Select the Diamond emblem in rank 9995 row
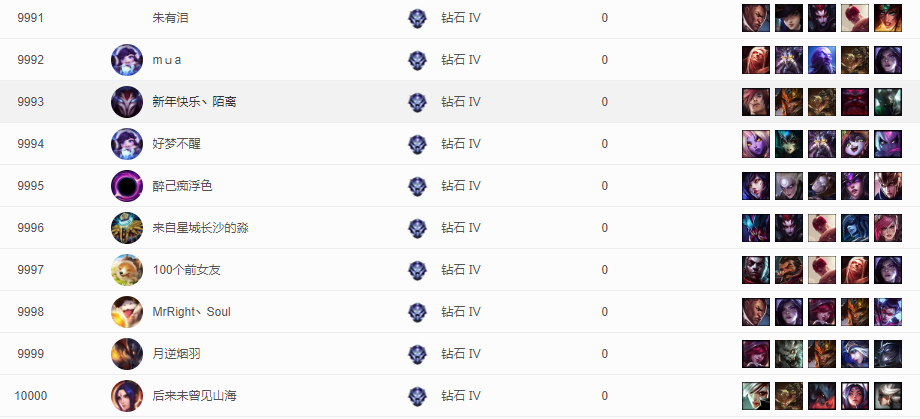Image resolution: width=920 pixels, height=419 pixels. 417,186
